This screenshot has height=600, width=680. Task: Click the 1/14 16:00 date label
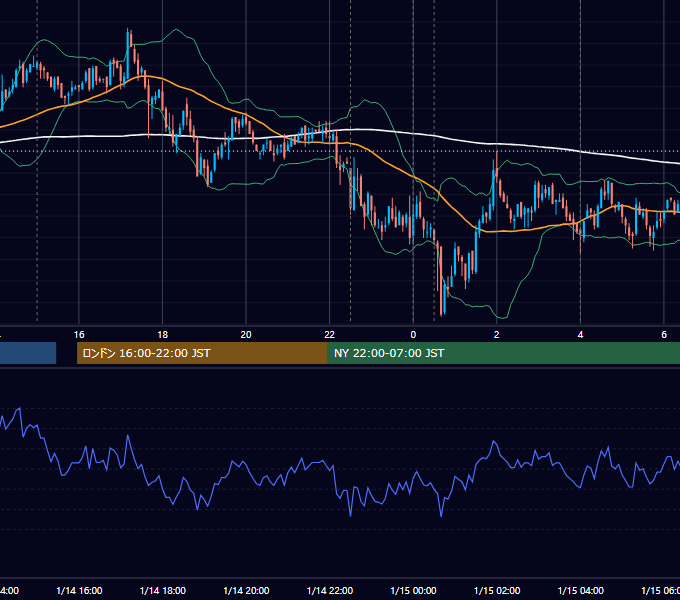tap(79, 590)
